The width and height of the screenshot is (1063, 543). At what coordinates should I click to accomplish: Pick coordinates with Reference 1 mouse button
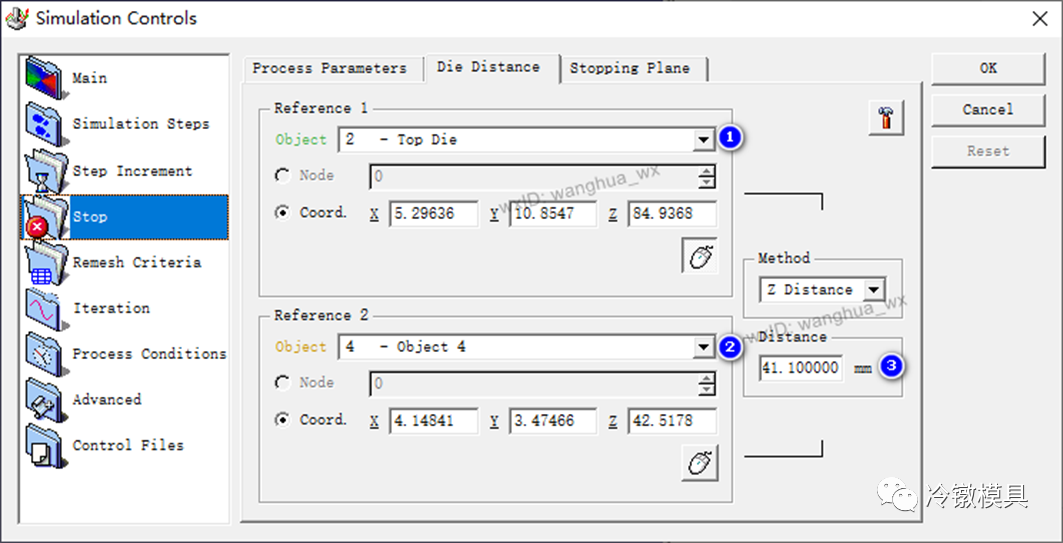click(700, 256)
